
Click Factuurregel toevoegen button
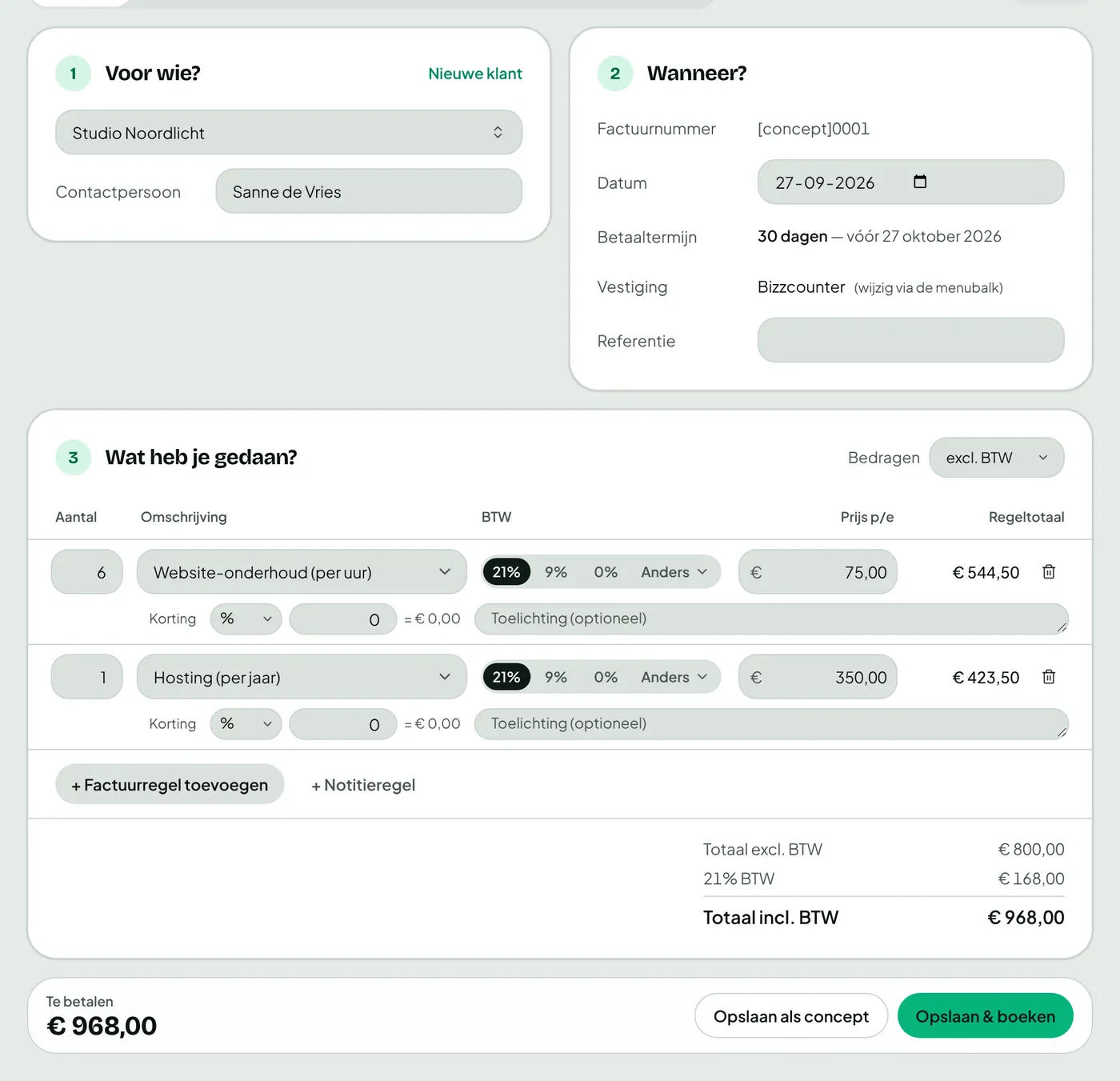pyautogui.click(x=170, y=785)
